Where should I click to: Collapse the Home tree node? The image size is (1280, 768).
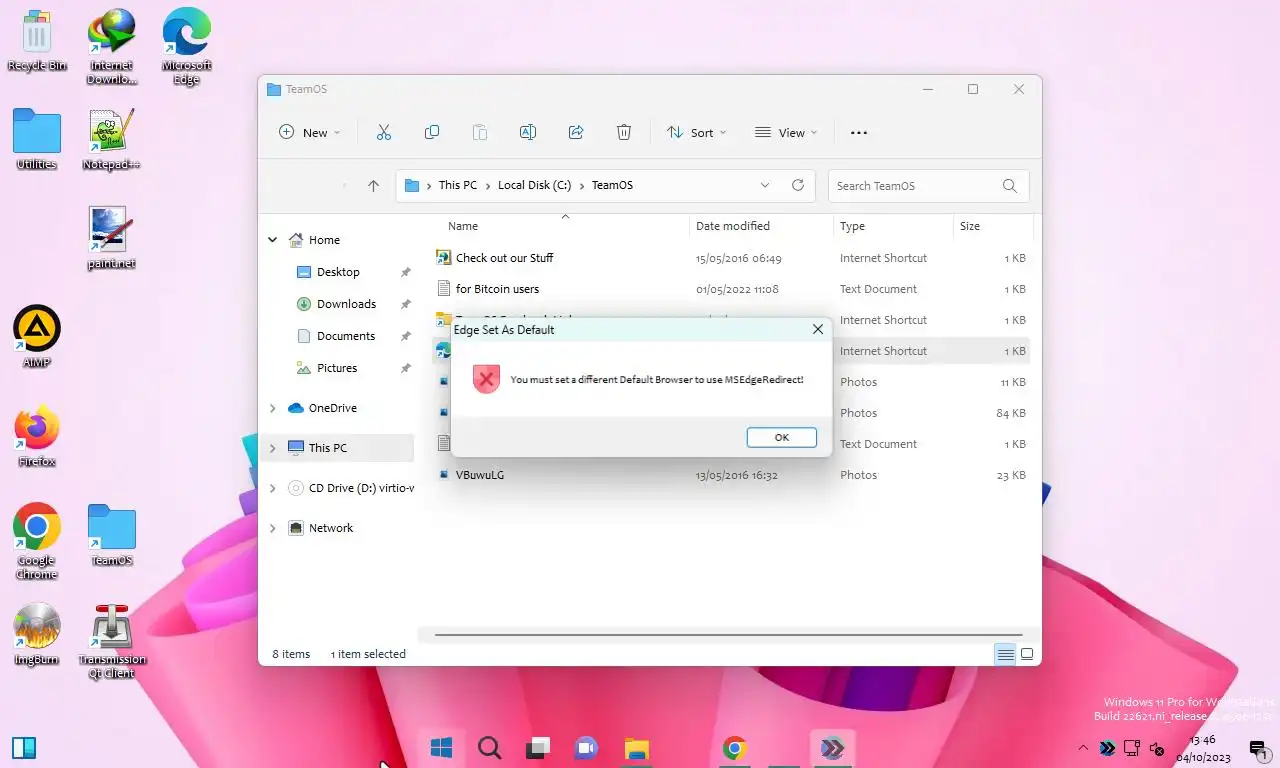click(273, 240)
